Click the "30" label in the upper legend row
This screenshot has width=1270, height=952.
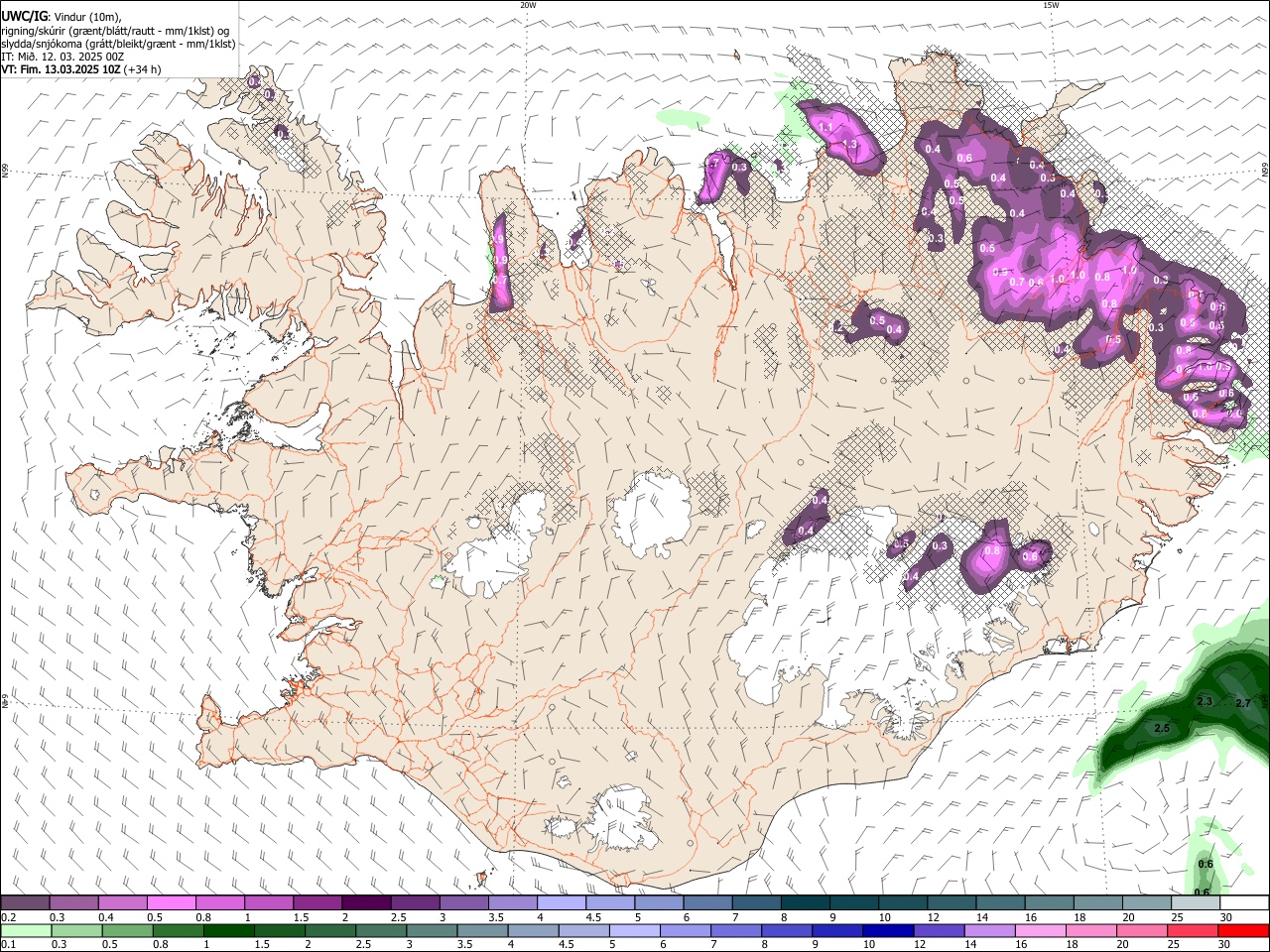(1225, 917)
